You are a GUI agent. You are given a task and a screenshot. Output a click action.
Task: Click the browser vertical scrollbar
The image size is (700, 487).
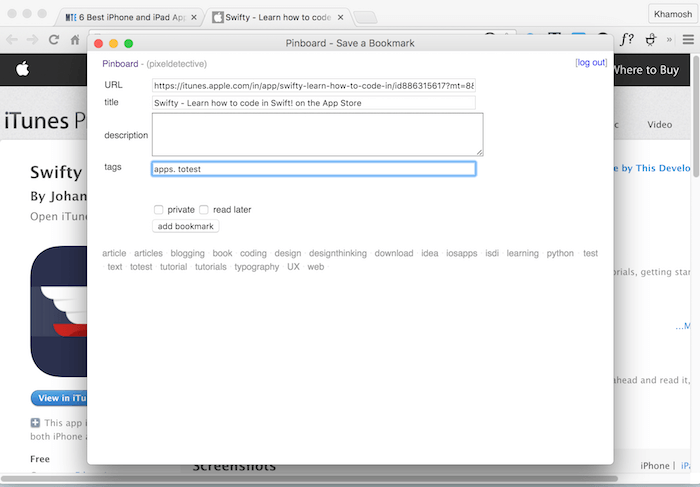pos(696,116)
